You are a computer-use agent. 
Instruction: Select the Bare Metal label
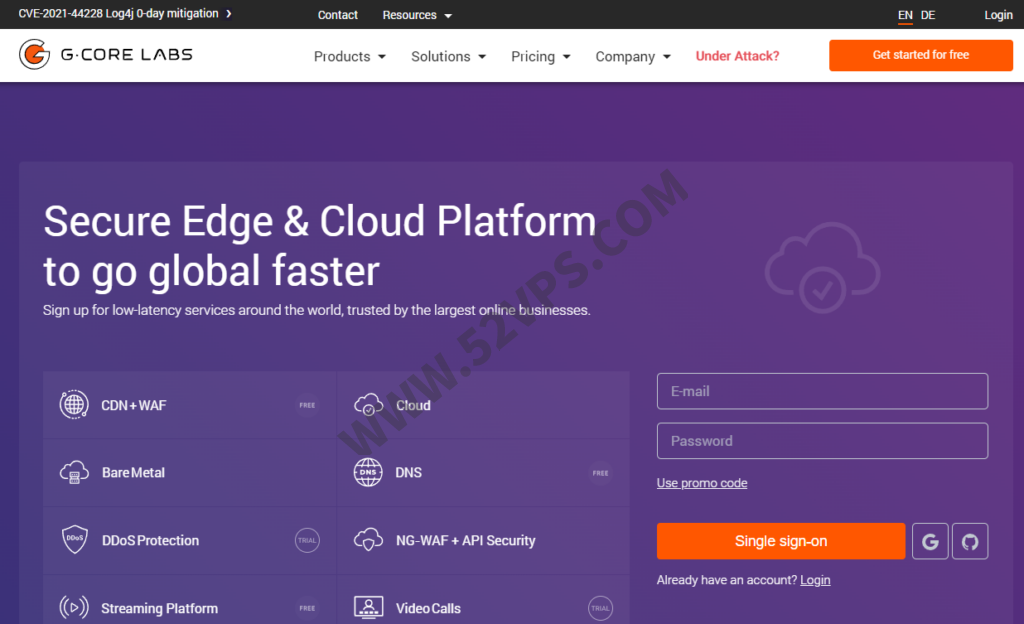[x=133, y=473]
